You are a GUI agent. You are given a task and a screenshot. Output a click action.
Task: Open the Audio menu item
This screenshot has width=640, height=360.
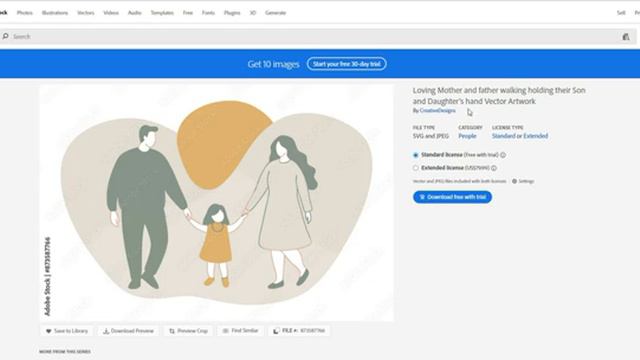pyautogui.click(x=134, y=13)
